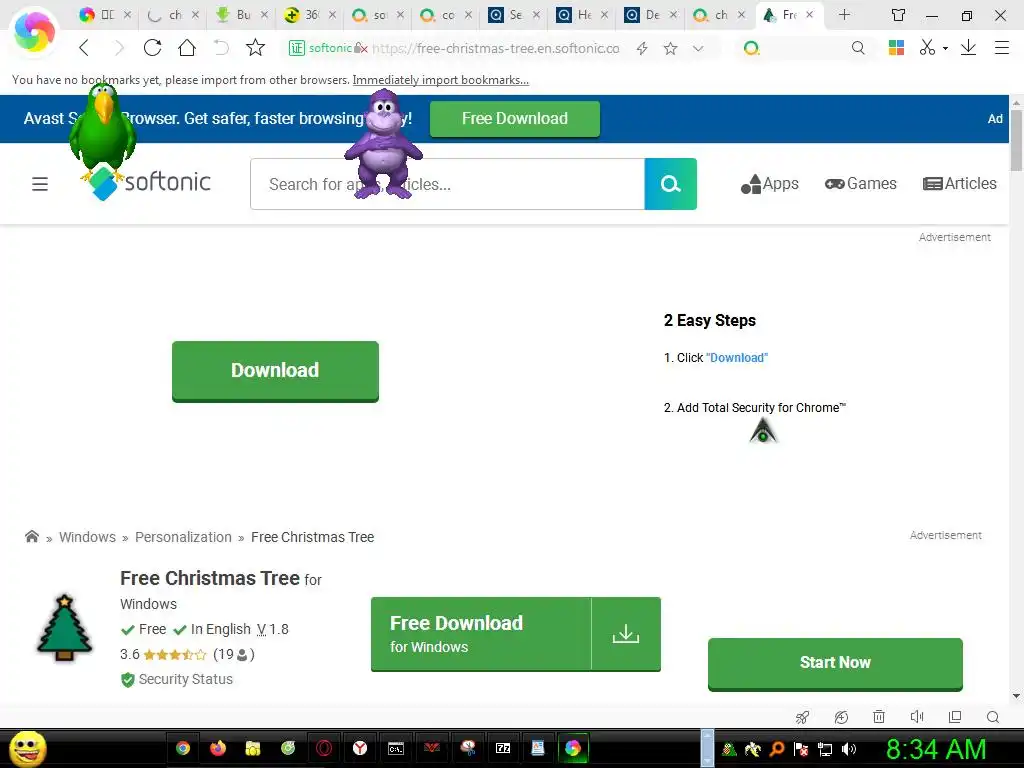The width and height of the screenshot is (1024, 768).
Task: Click the Security Status shield label
Action: [177, 679]
